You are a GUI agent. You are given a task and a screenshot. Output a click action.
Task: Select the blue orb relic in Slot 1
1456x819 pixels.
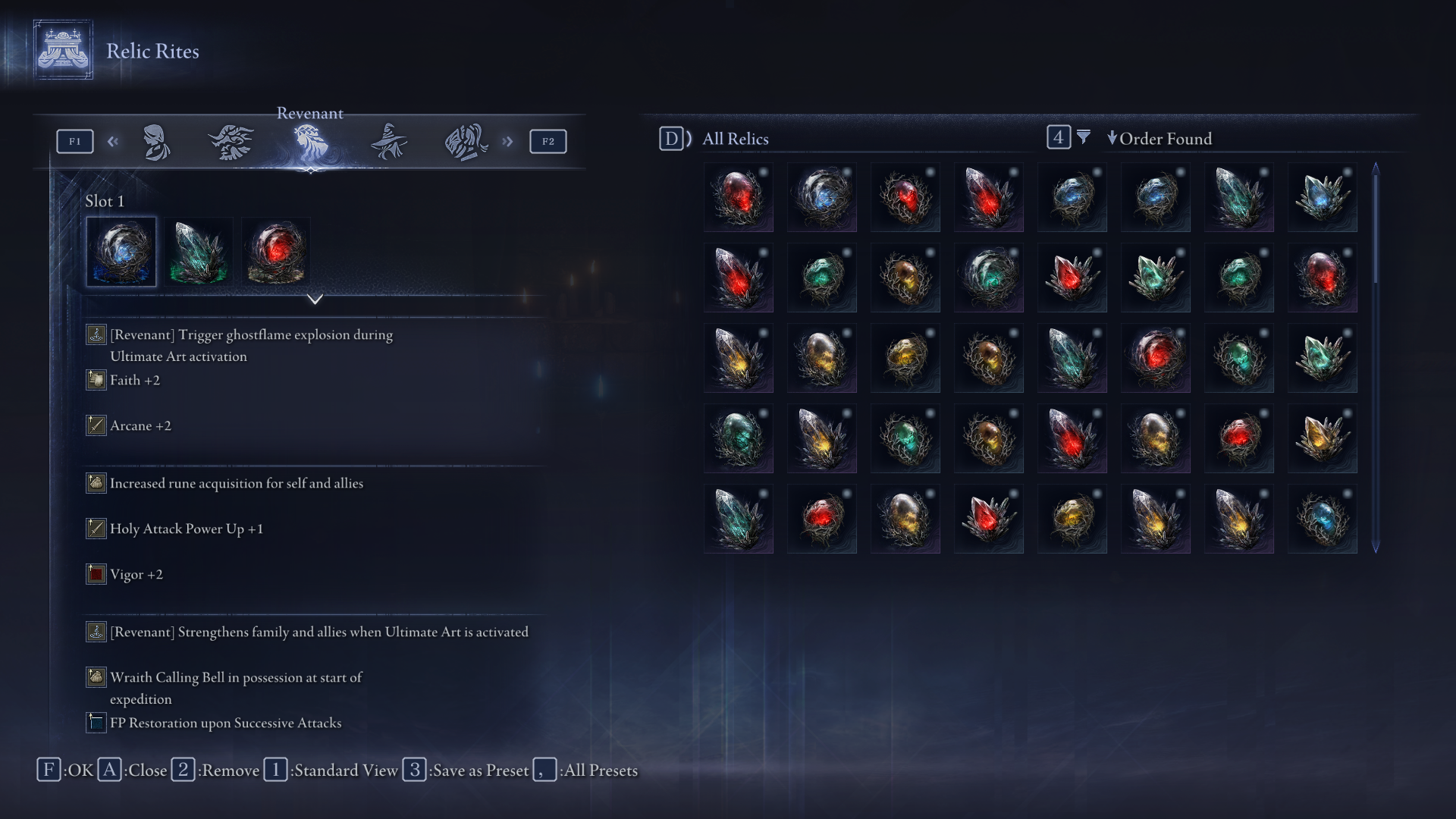(121, 252)
